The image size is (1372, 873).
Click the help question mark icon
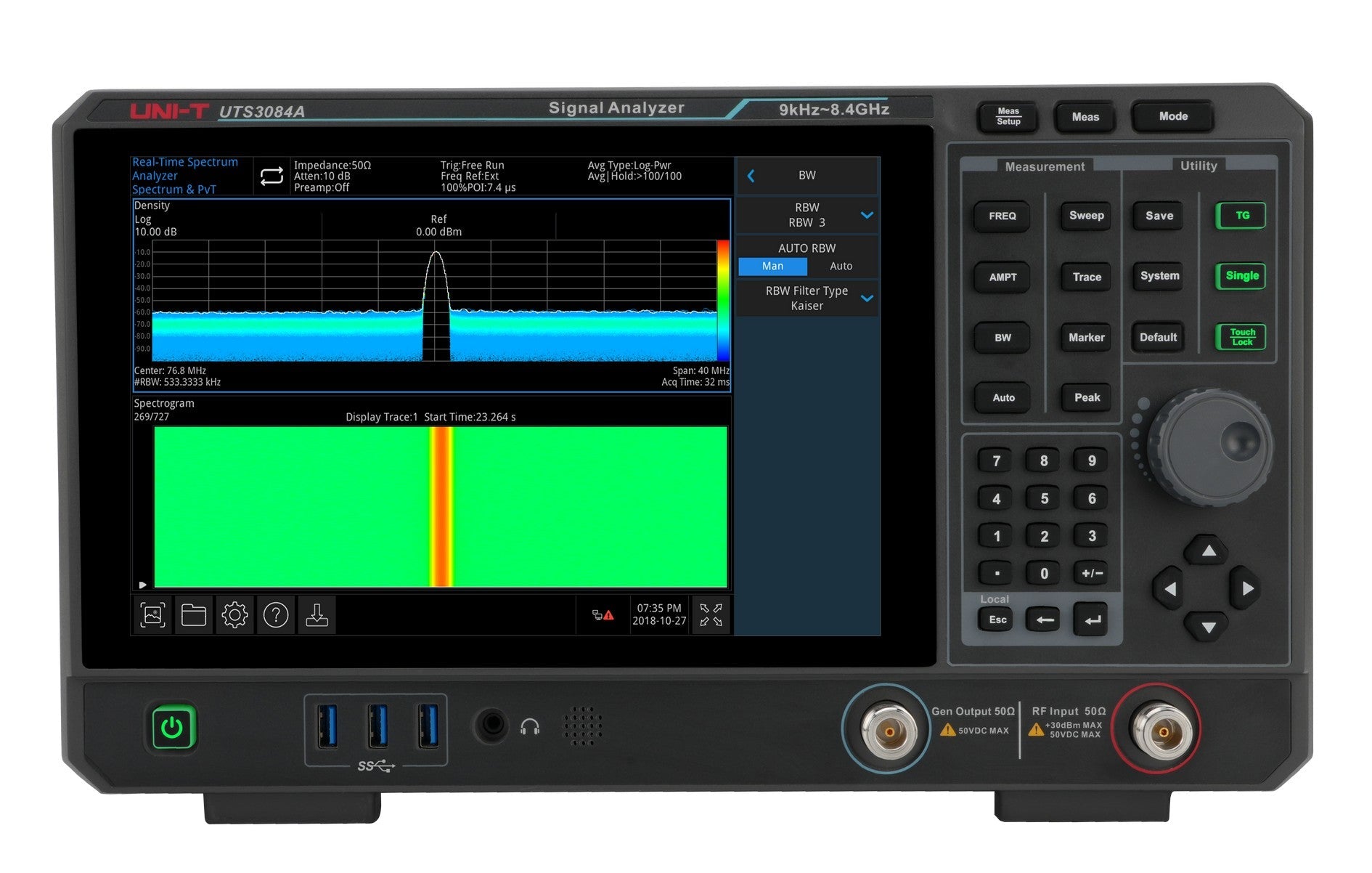click(276, 615)
